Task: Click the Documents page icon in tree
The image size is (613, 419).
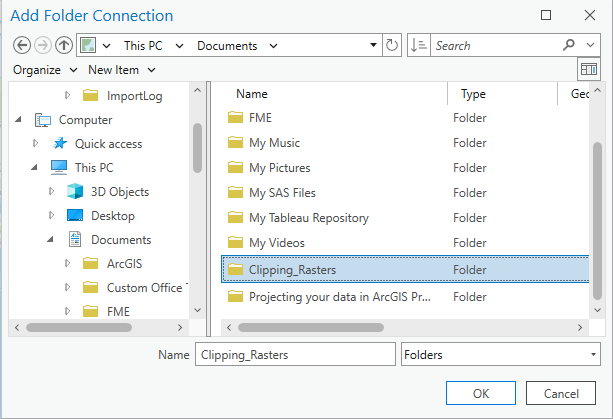Action: (x=75, y=239)
